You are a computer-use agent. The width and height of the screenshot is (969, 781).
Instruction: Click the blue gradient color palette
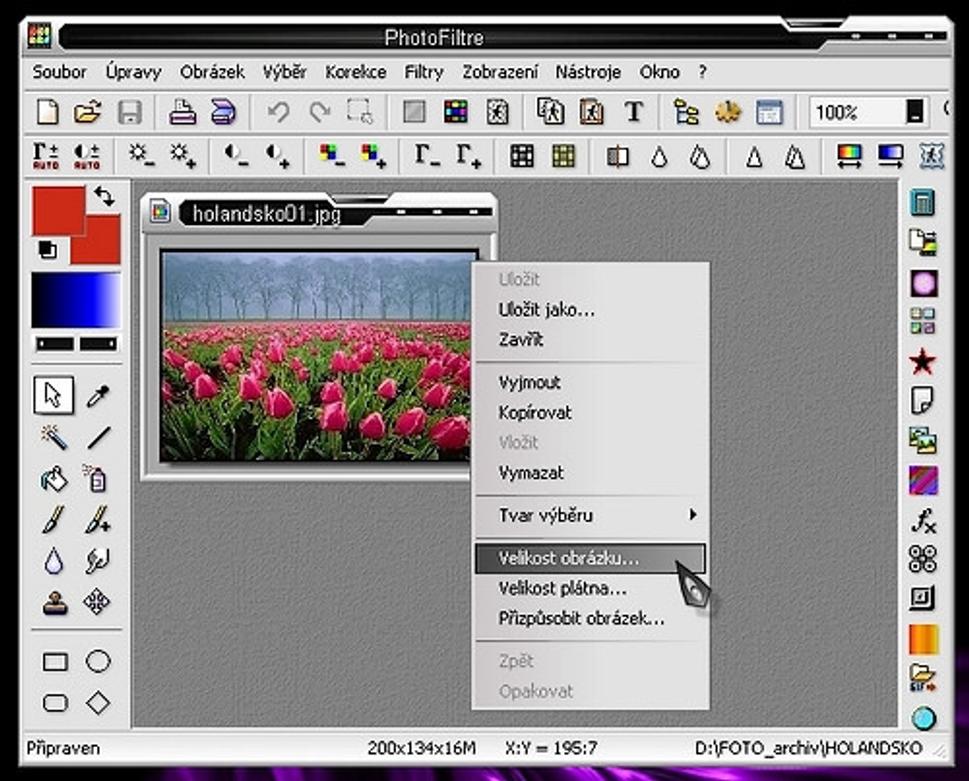[x=76, y=300]
